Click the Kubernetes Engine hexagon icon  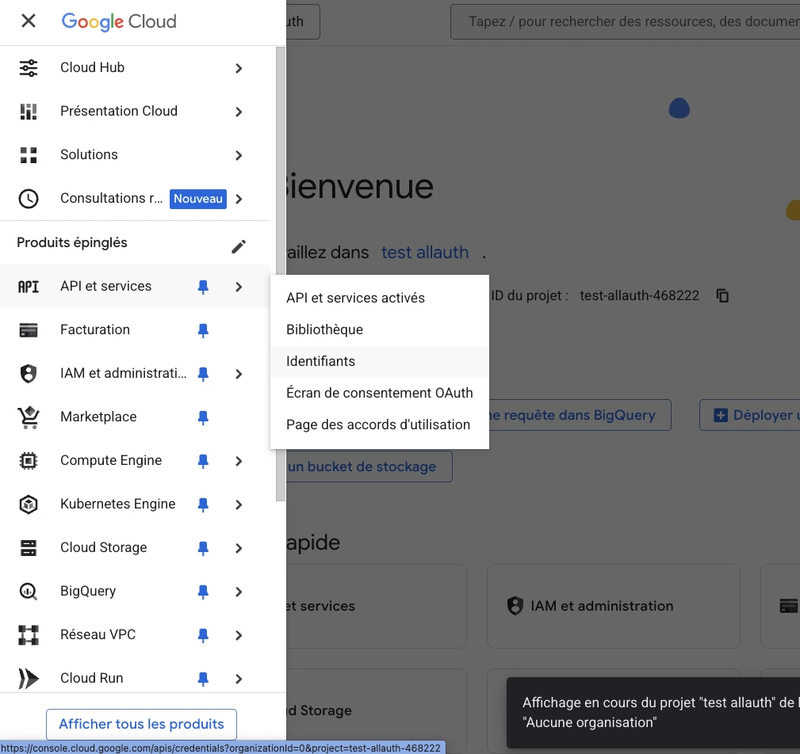[29, 505]
